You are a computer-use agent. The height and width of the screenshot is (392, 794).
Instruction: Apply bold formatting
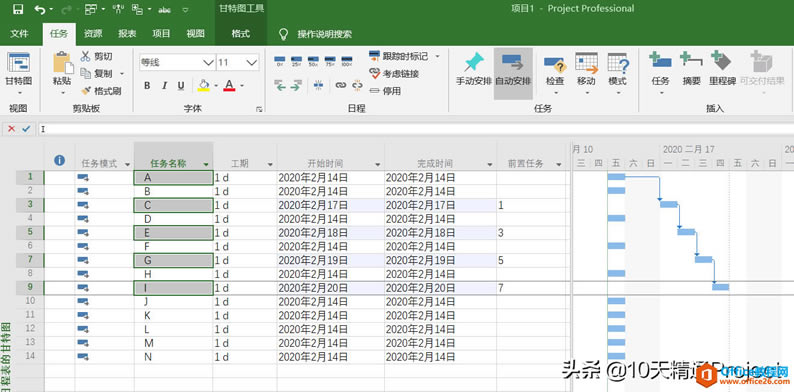click(x=147, y=86)
